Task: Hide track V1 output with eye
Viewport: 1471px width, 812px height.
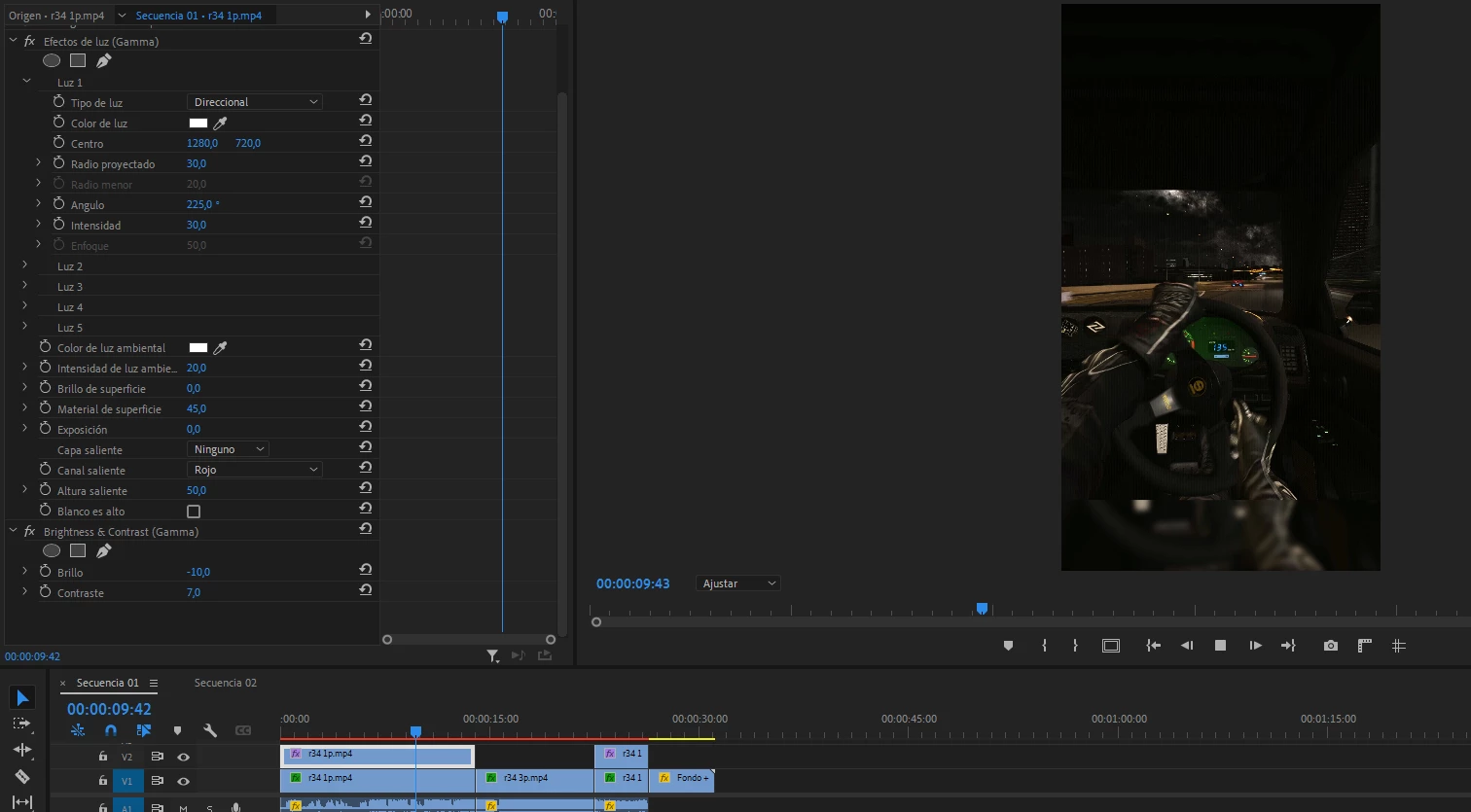Action: 183,781
